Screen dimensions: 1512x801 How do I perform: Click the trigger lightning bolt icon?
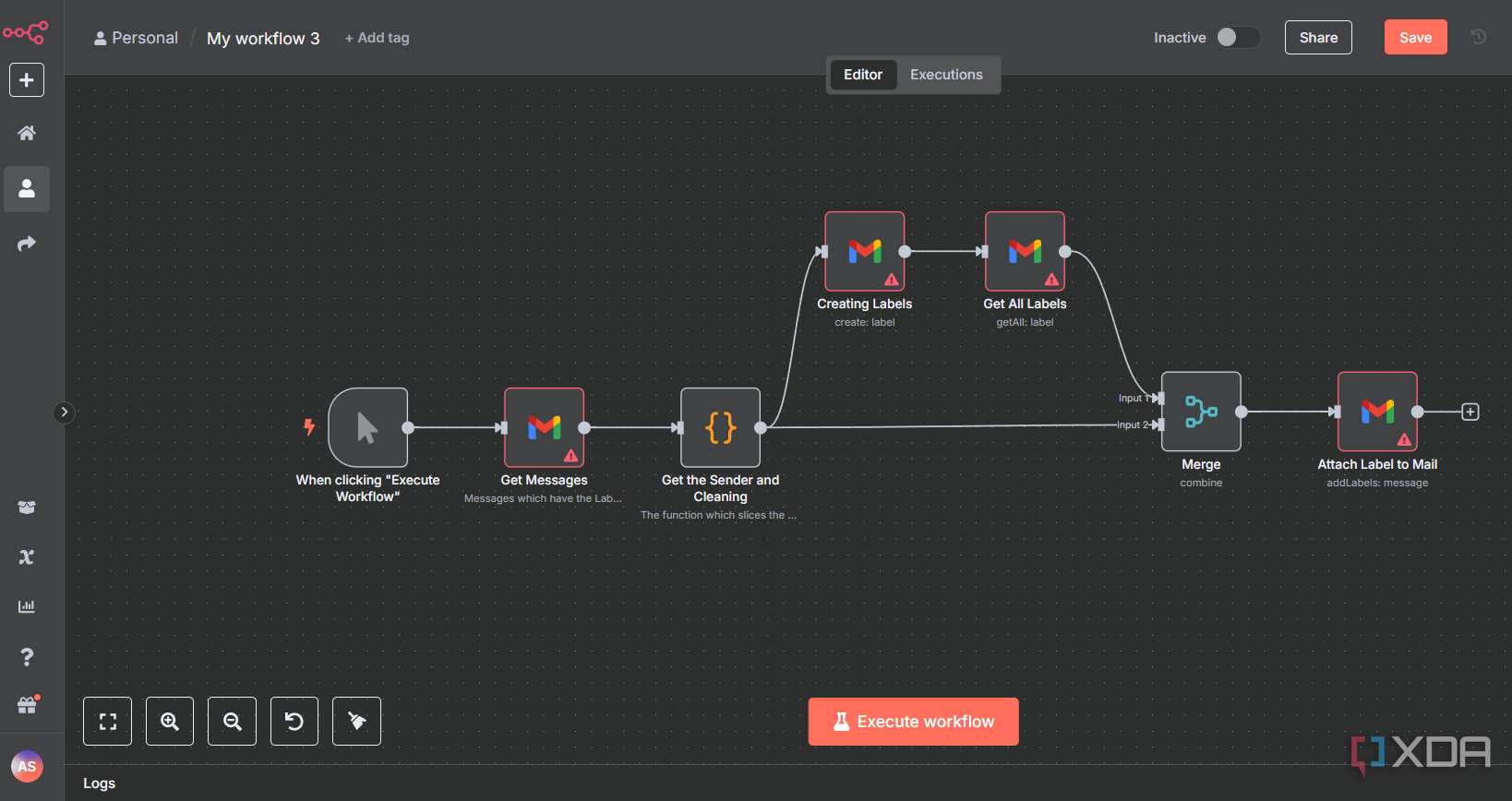tap(309, 426)
